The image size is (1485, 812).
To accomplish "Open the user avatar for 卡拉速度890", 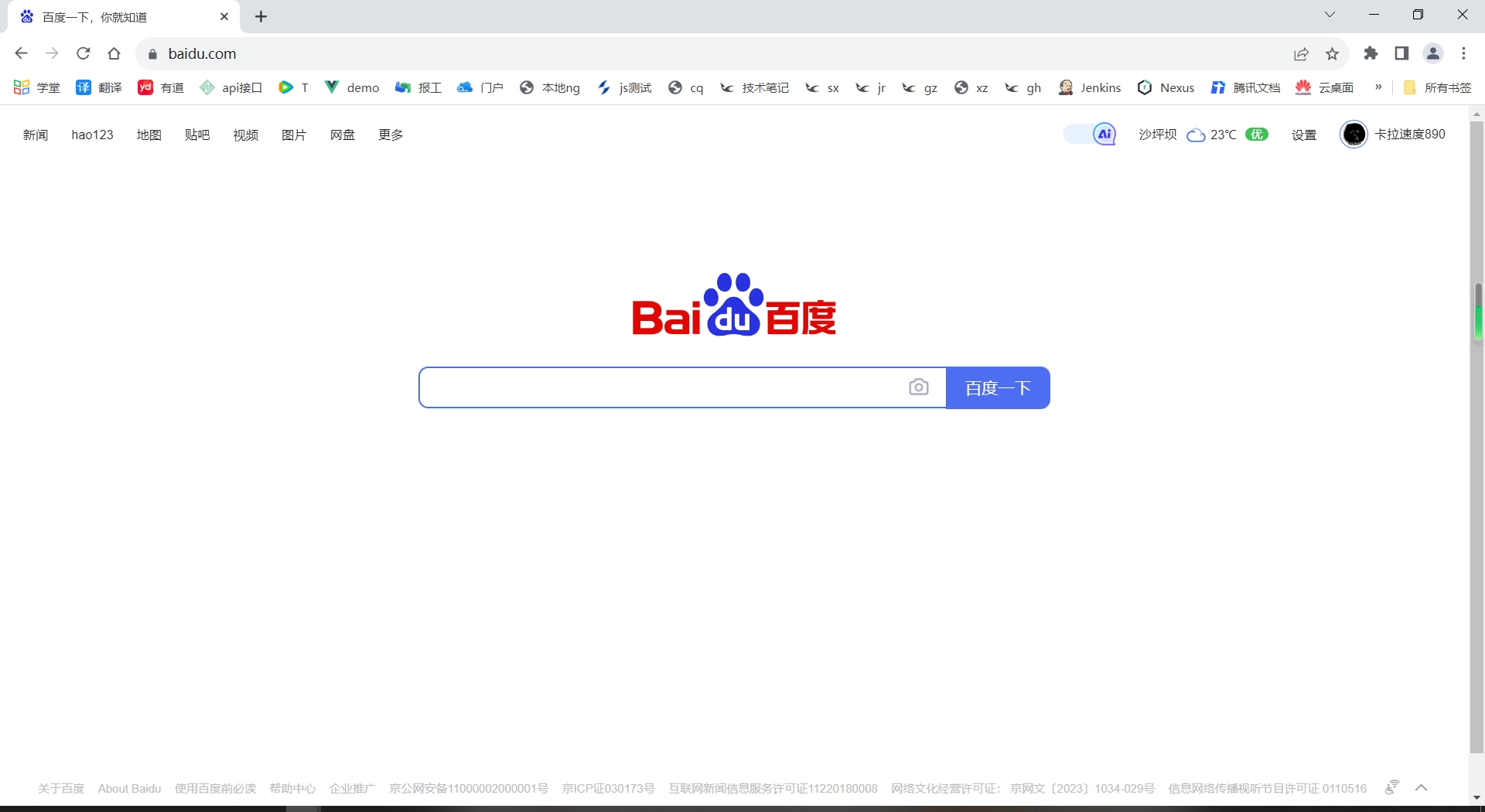I will pos(1354,135).
